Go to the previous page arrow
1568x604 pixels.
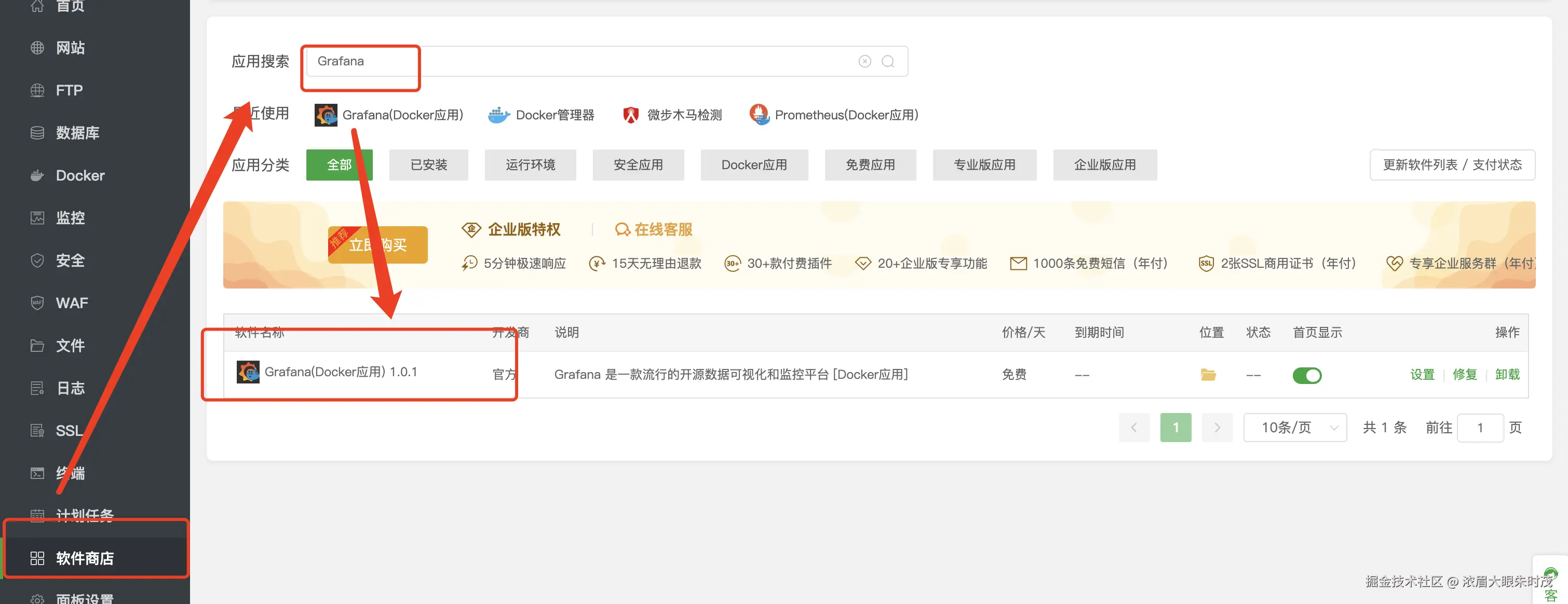click(x=1133, y=428)
